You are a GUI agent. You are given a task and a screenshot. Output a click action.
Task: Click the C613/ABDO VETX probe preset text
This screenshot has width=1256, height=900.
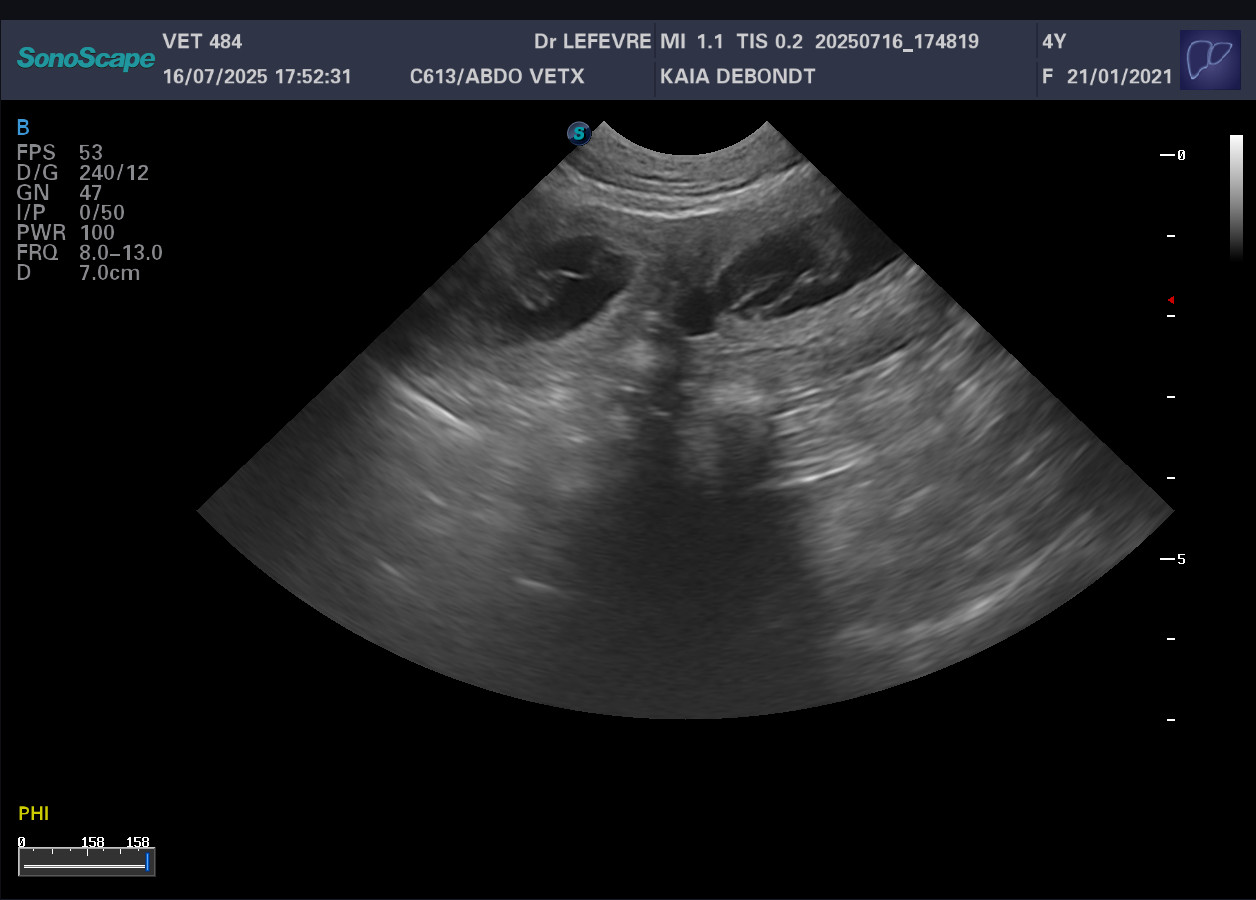coord(497,77)
